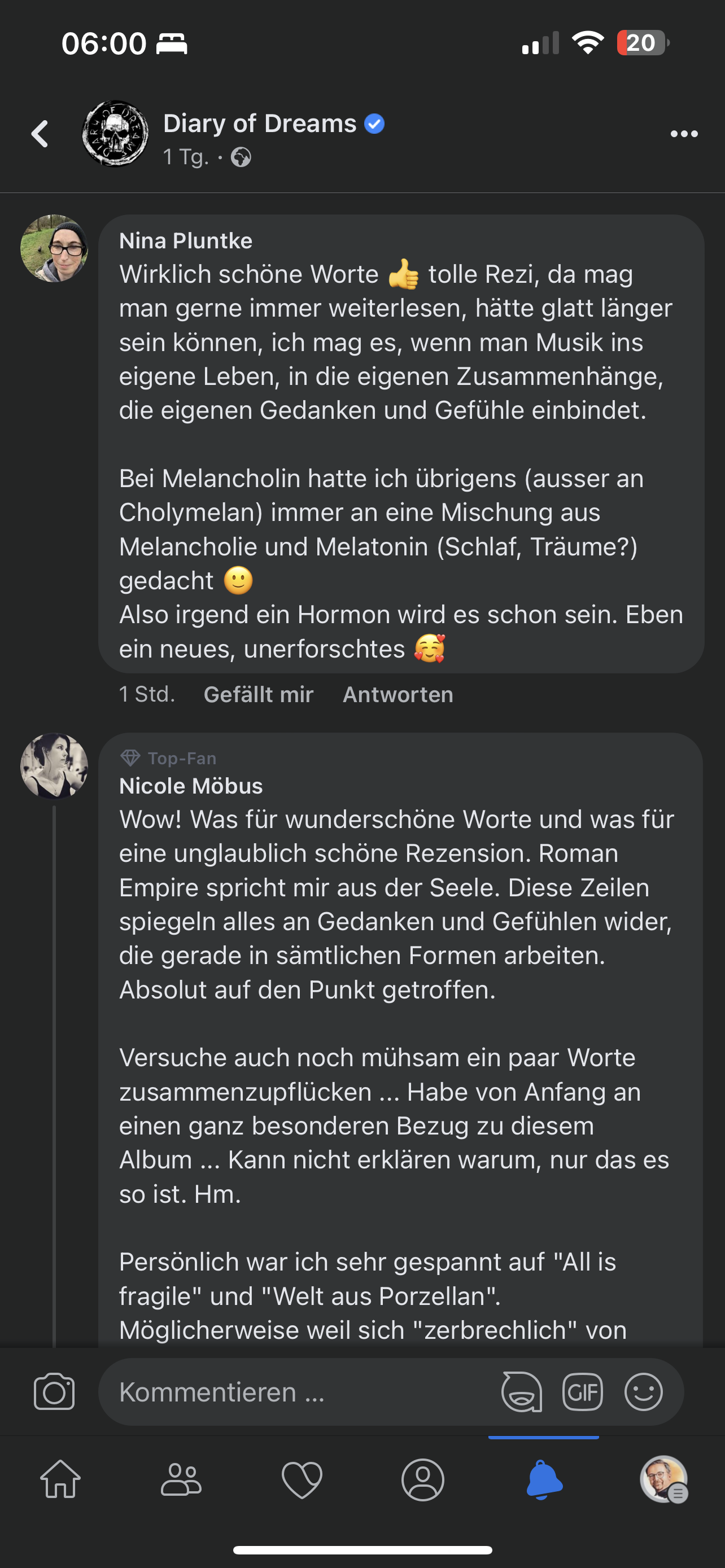
Task: Tap the back arrow in header
Action: pyautogui.click(x=40, y=134)
